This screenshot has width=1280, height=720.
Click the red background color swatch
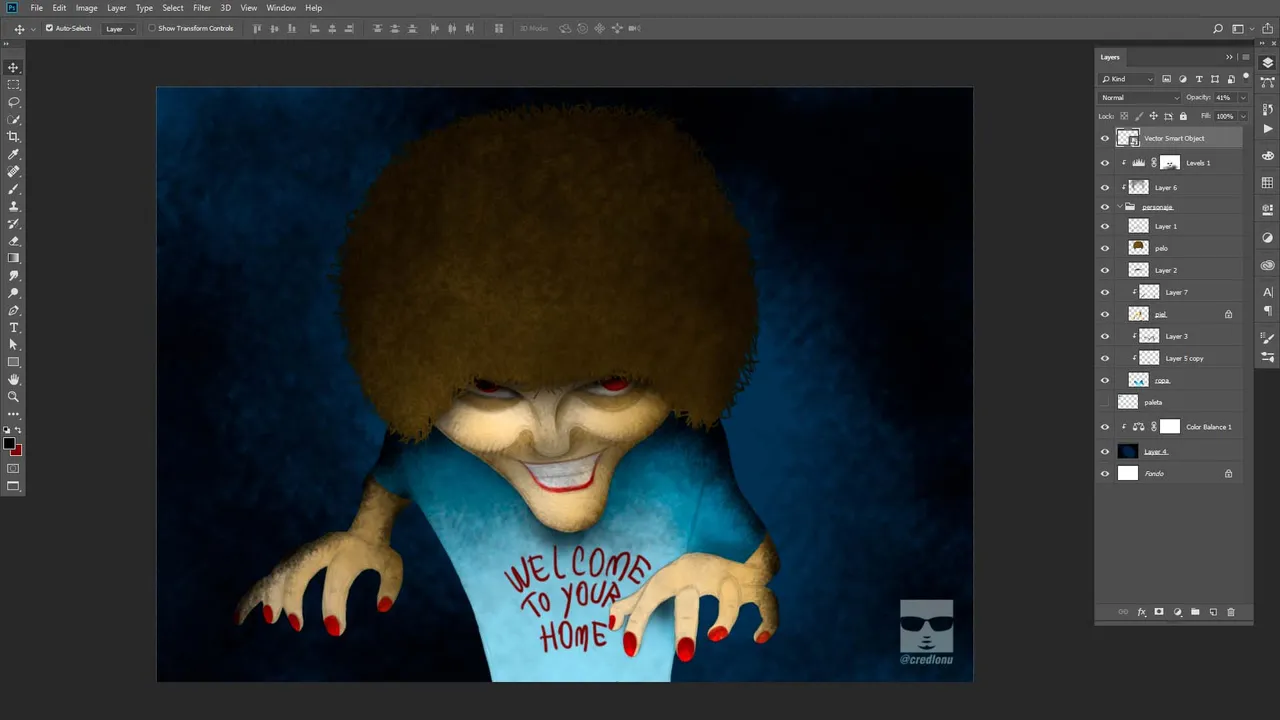(16, 450)
